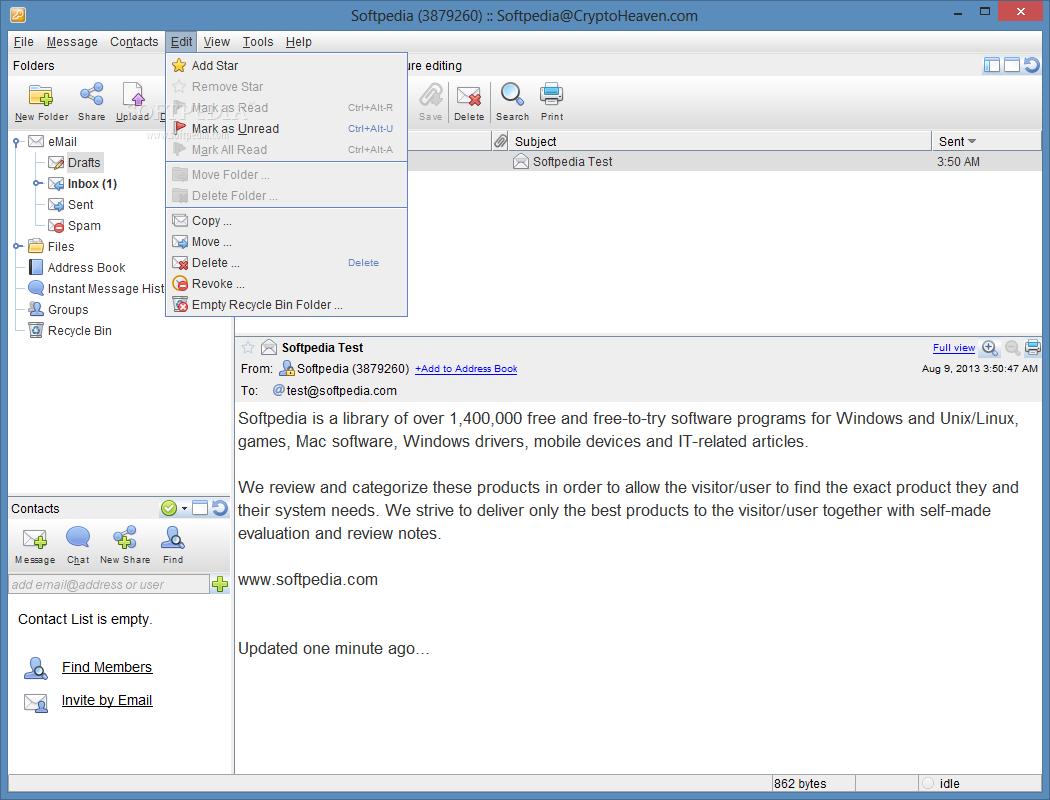Open the View menu
This screenshot has height=800, width=1050.
pyautogui.click(x=216, y=42)
